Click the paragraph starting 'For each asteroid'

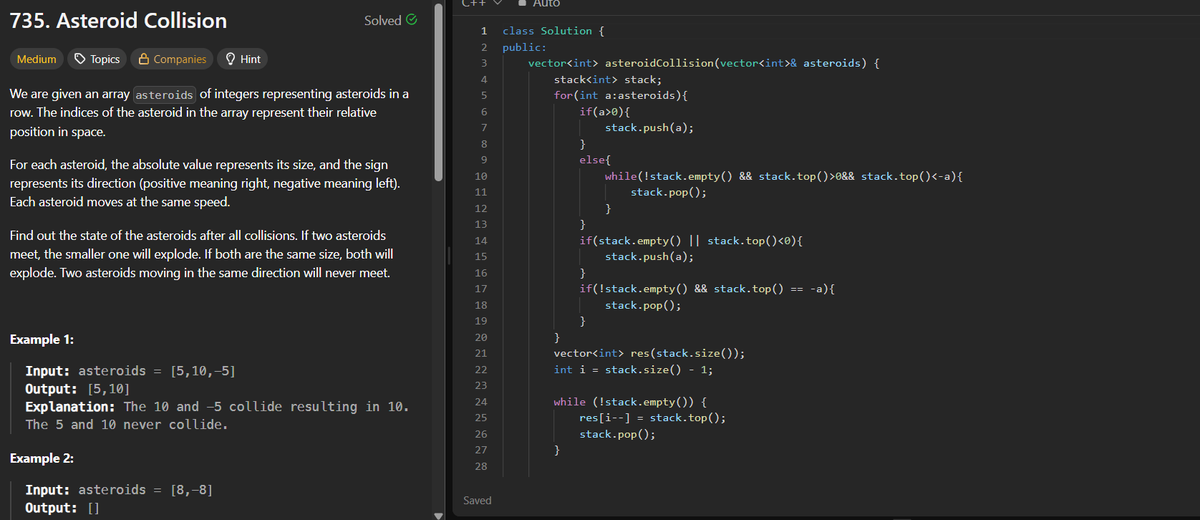click(x=204, y=183)
